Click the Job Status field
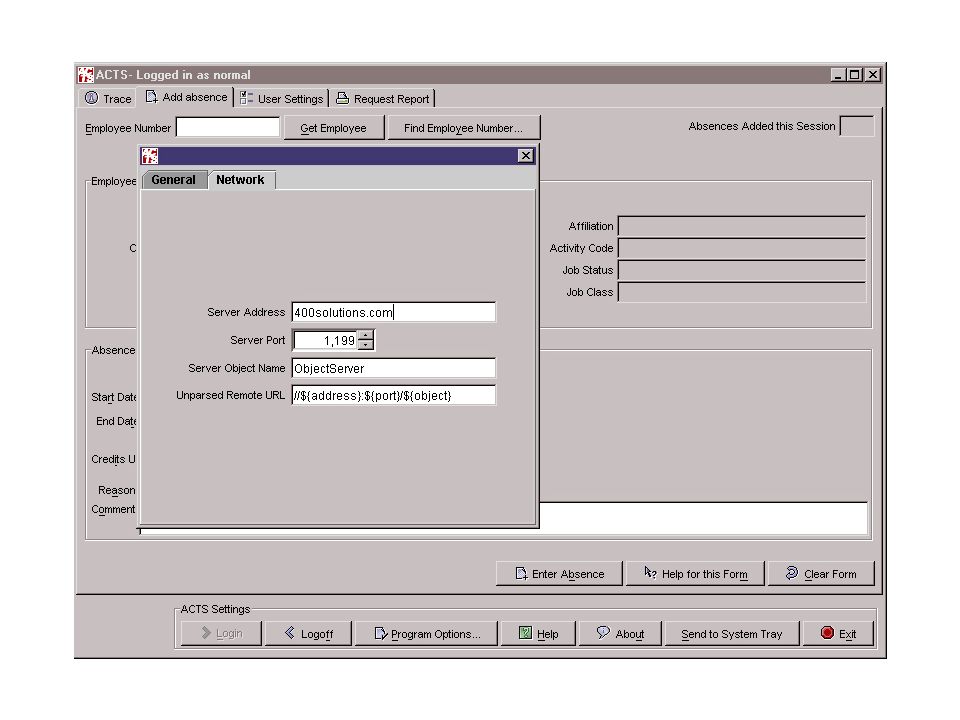This screenshot has width=960, height=720. point(742,271)
